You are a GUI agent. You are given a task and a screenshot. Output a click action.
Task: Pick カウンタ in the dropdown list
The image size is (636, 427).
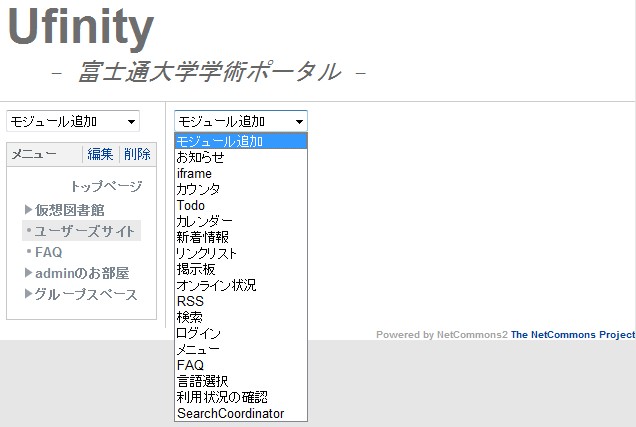click(241, 189)
